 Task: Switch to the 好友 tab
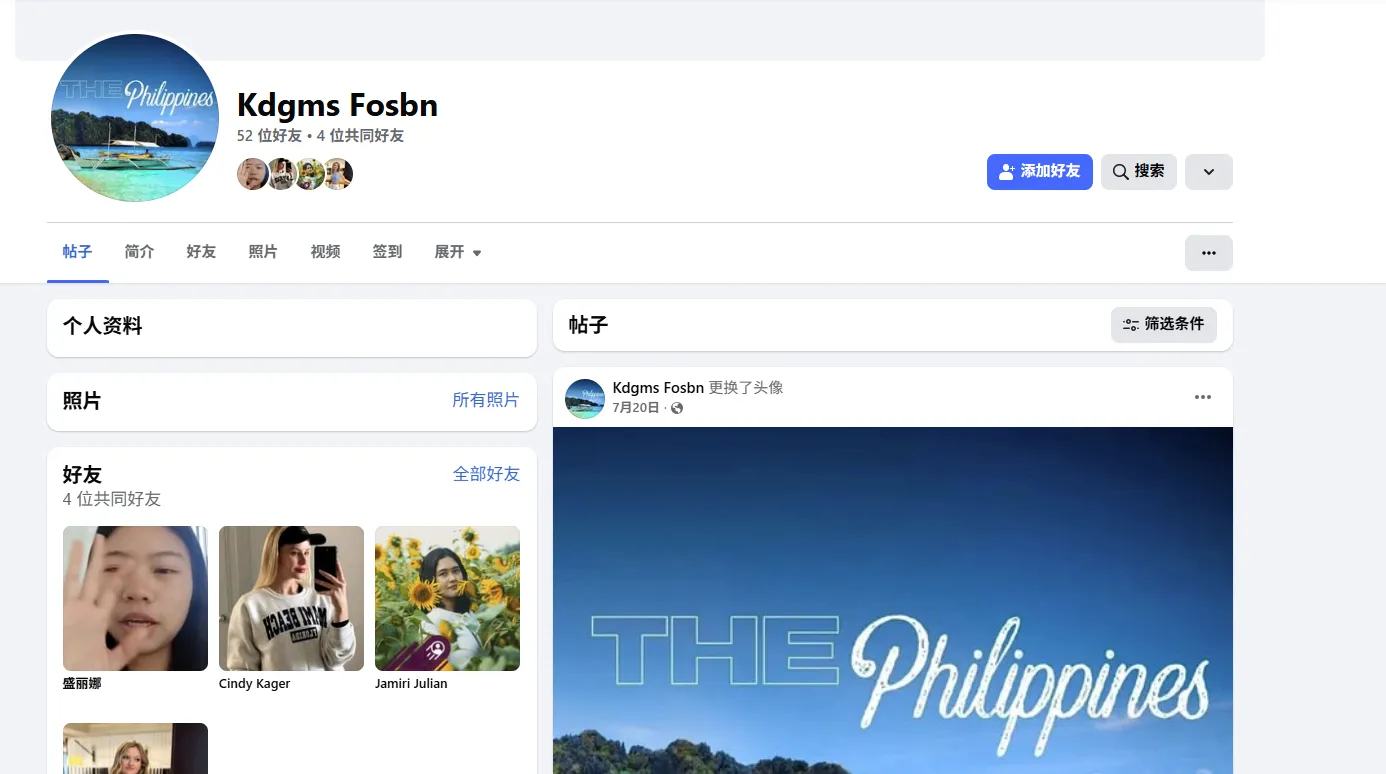pos(201,252)
